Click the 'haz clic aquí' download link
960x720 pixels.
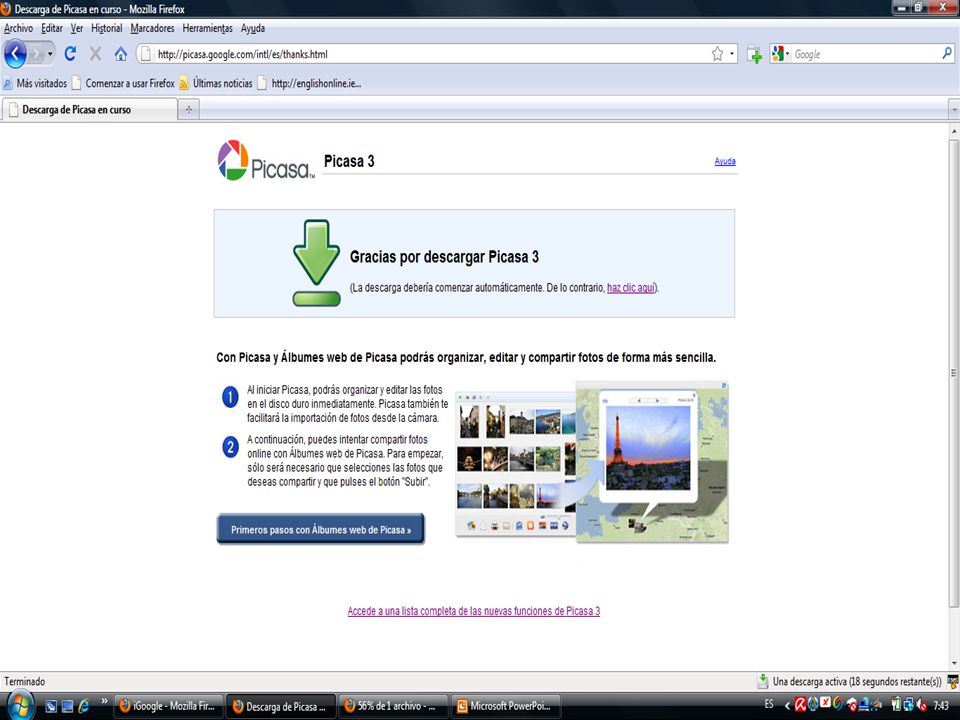pyautogui.click(x=631, y=287)
